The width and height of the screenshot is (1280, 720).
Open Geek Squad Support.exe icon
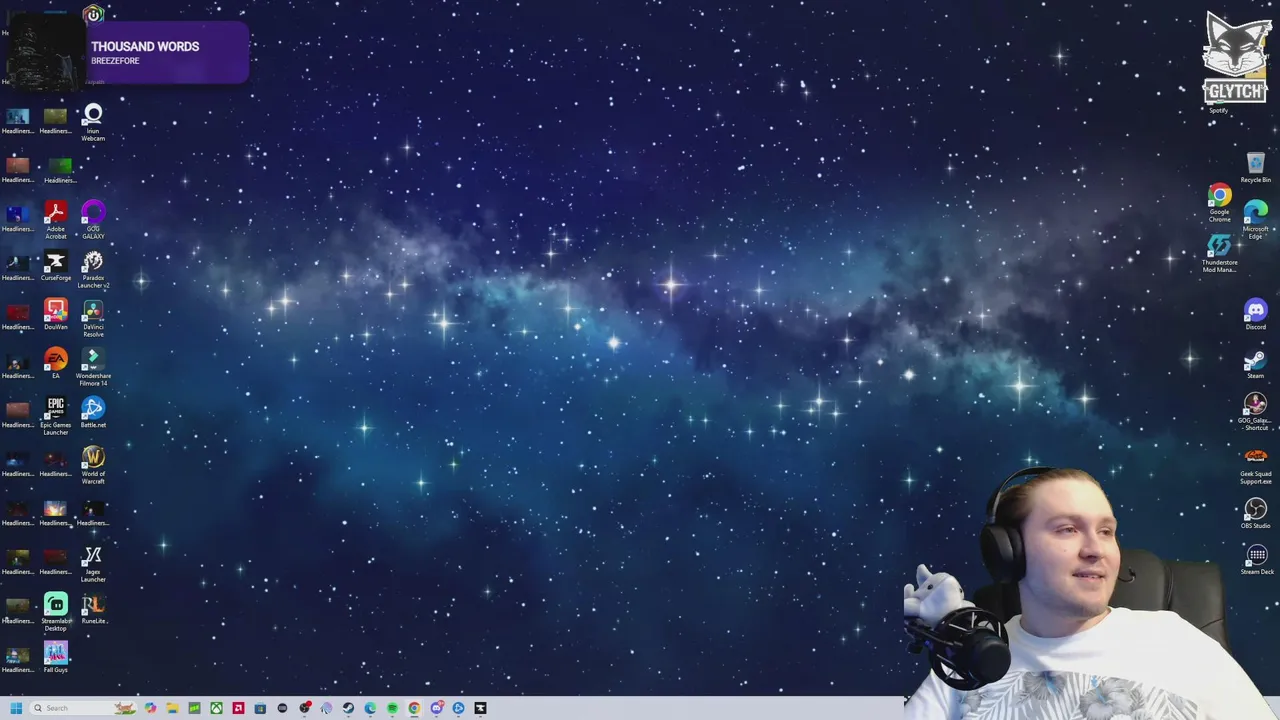[1256, 466]
